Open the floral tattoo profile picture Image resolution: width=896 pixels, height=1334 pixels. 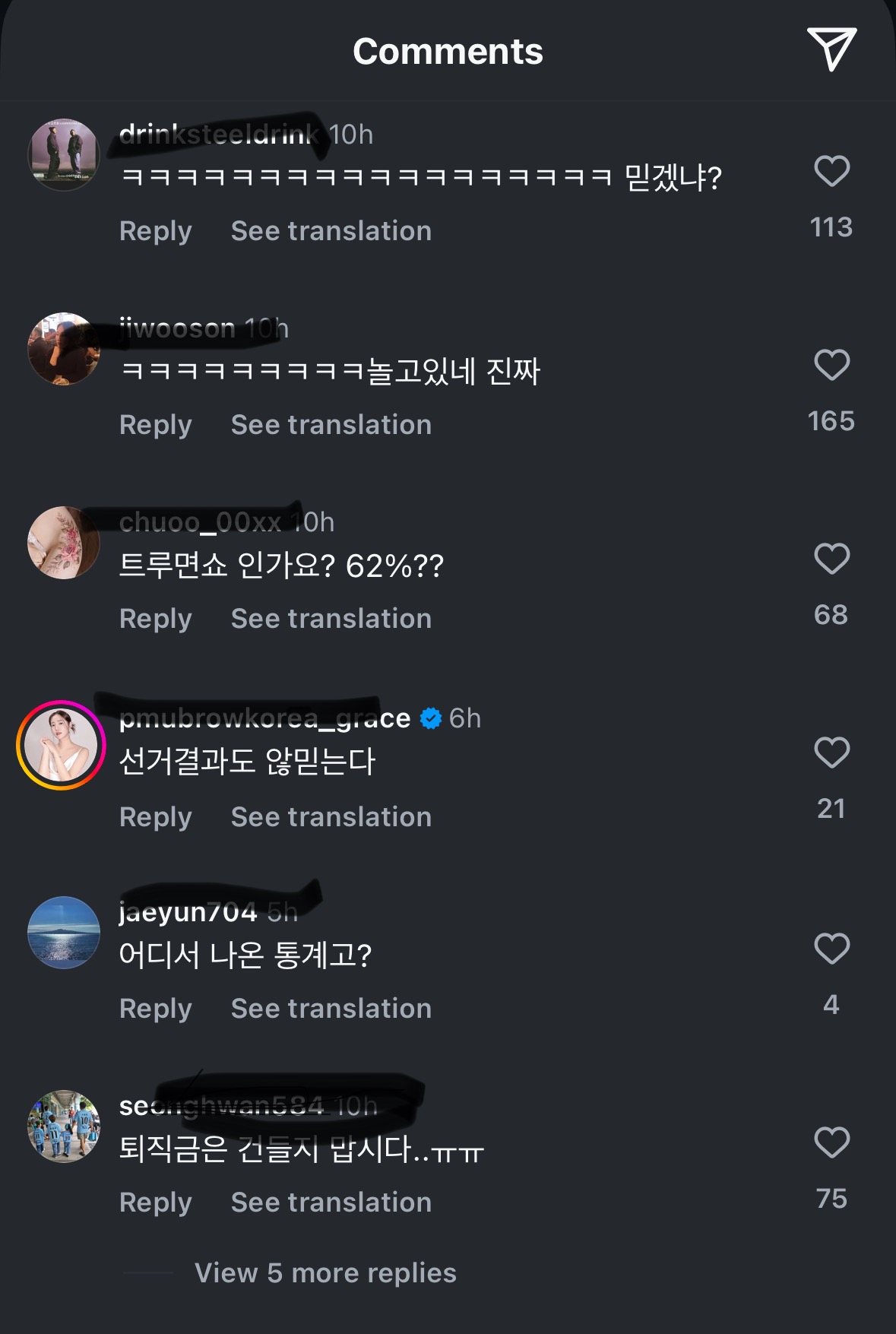pyautogui.click(x=64, y=543)
